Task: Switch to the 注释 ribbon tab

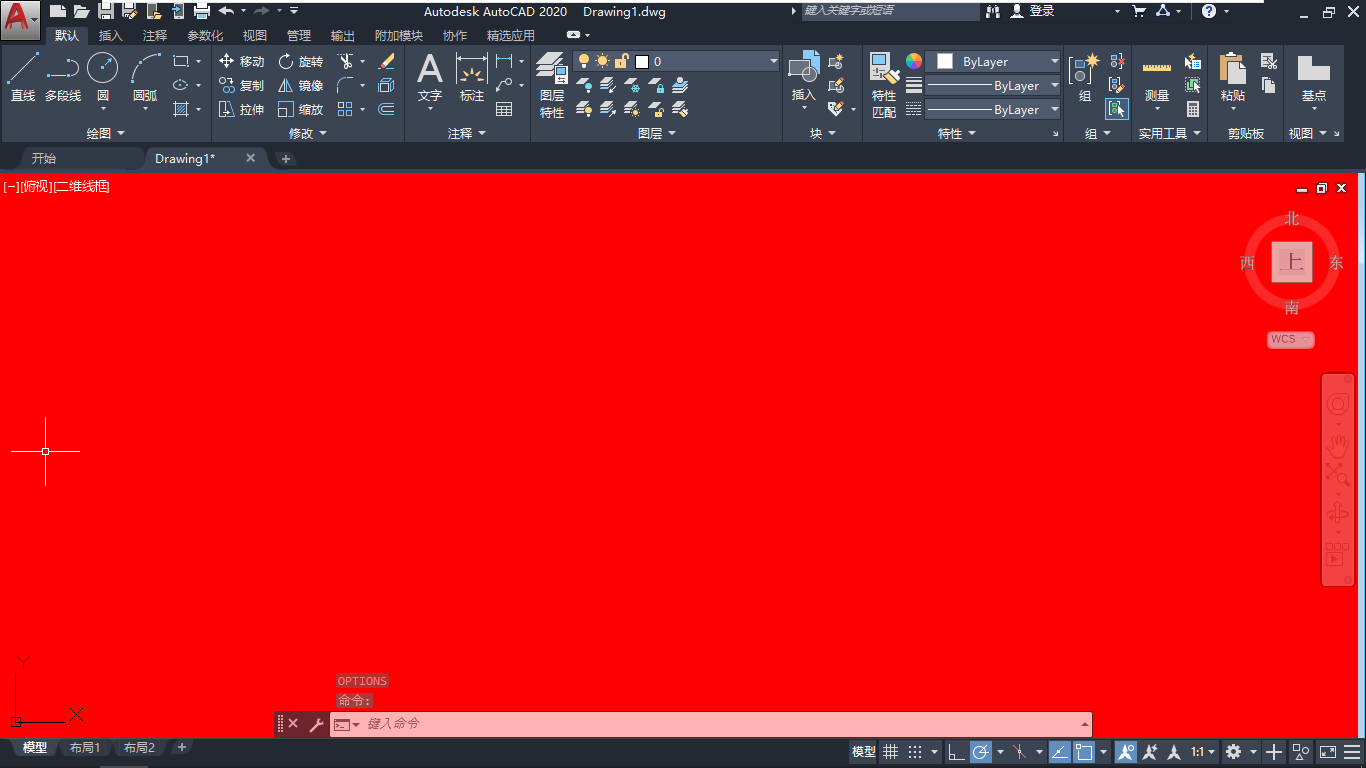Action: (x=155, y=35)
